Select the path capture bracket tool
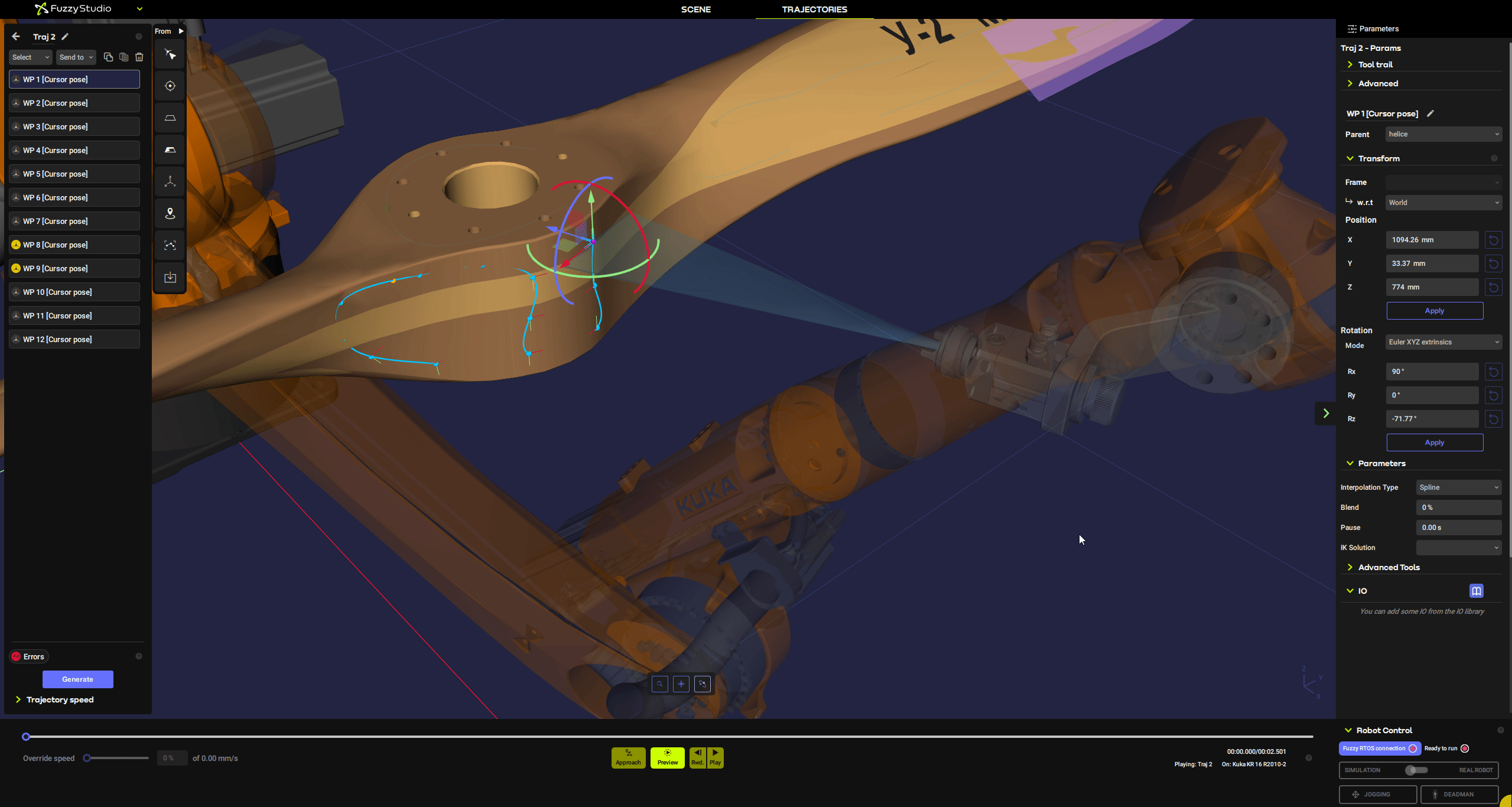 [x=170, y=246]
